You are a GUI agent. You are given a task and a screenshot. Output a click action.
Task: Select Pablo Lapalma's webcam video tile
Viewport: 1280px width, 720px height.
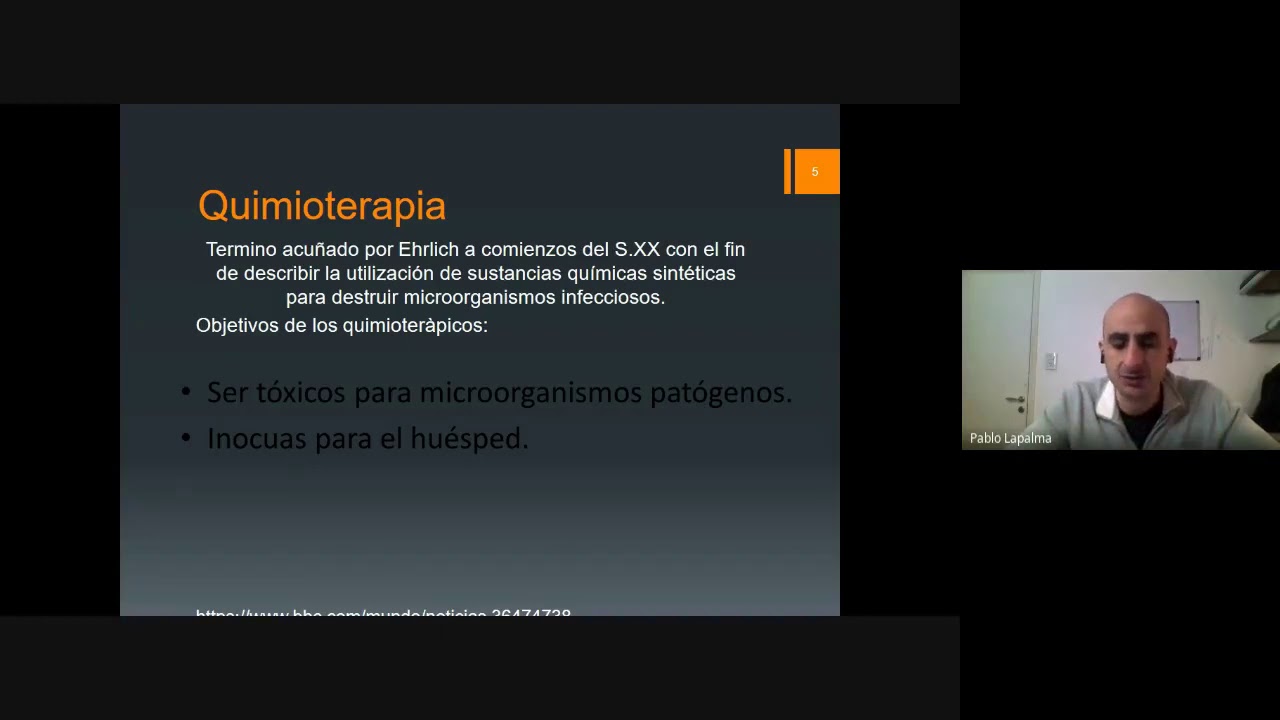point(1120,360)
